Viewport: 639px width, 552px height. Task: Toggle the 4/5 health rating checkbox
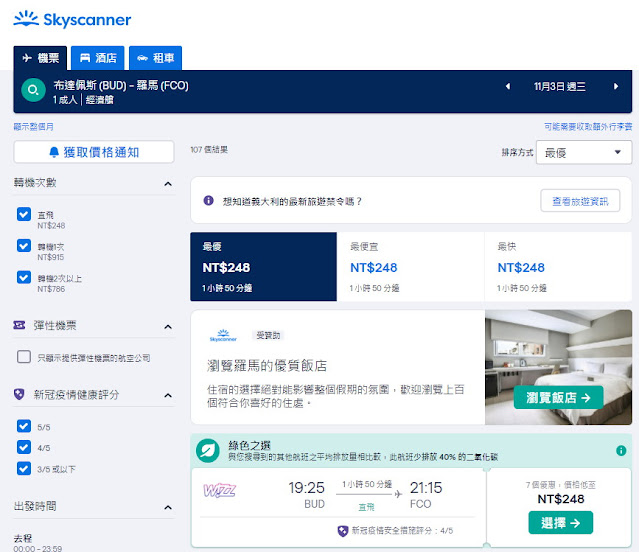24,447
